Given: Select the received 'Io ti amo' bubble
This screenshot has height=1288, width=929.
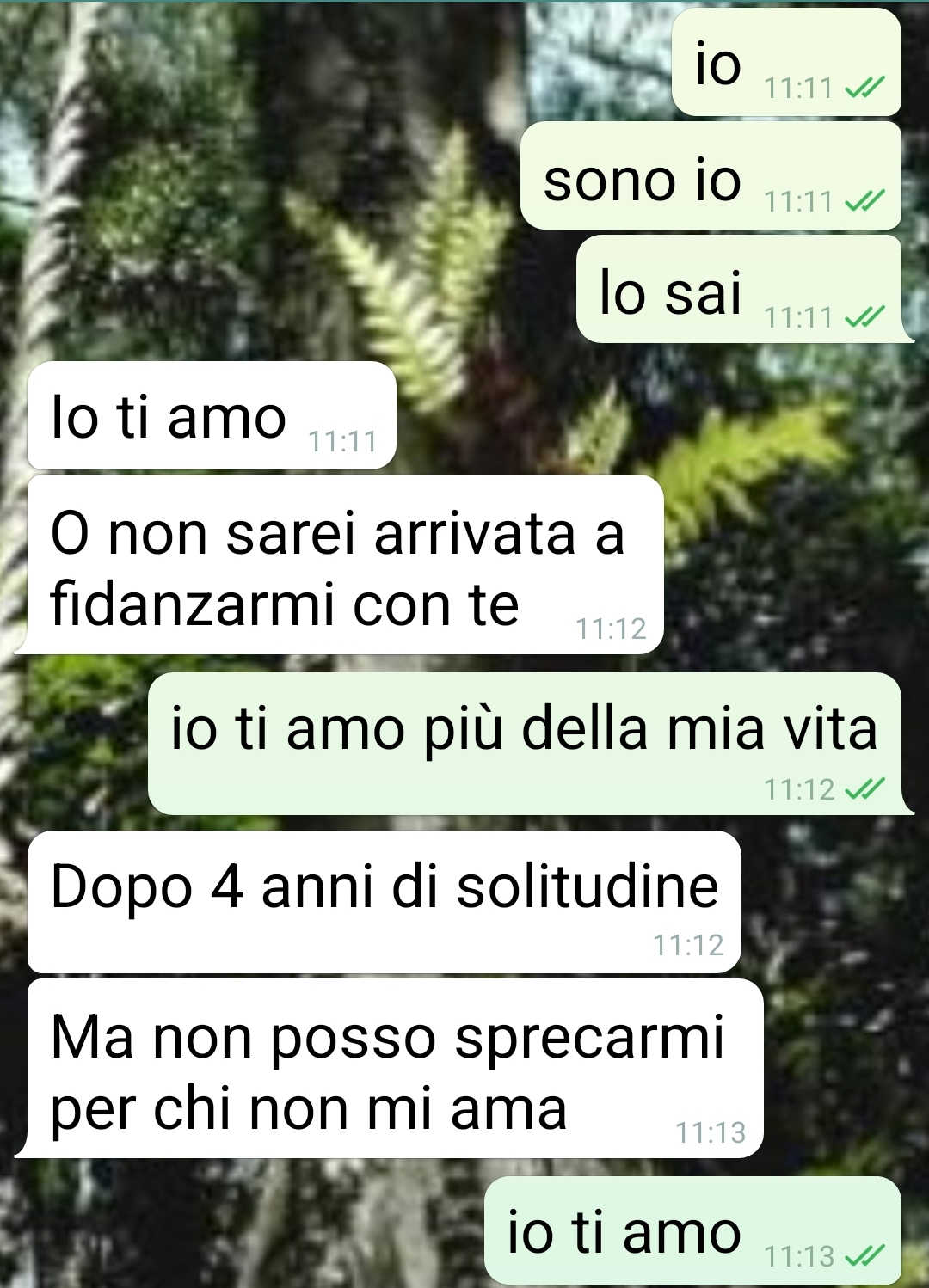Looking at the screenshot, I should 212,415.
